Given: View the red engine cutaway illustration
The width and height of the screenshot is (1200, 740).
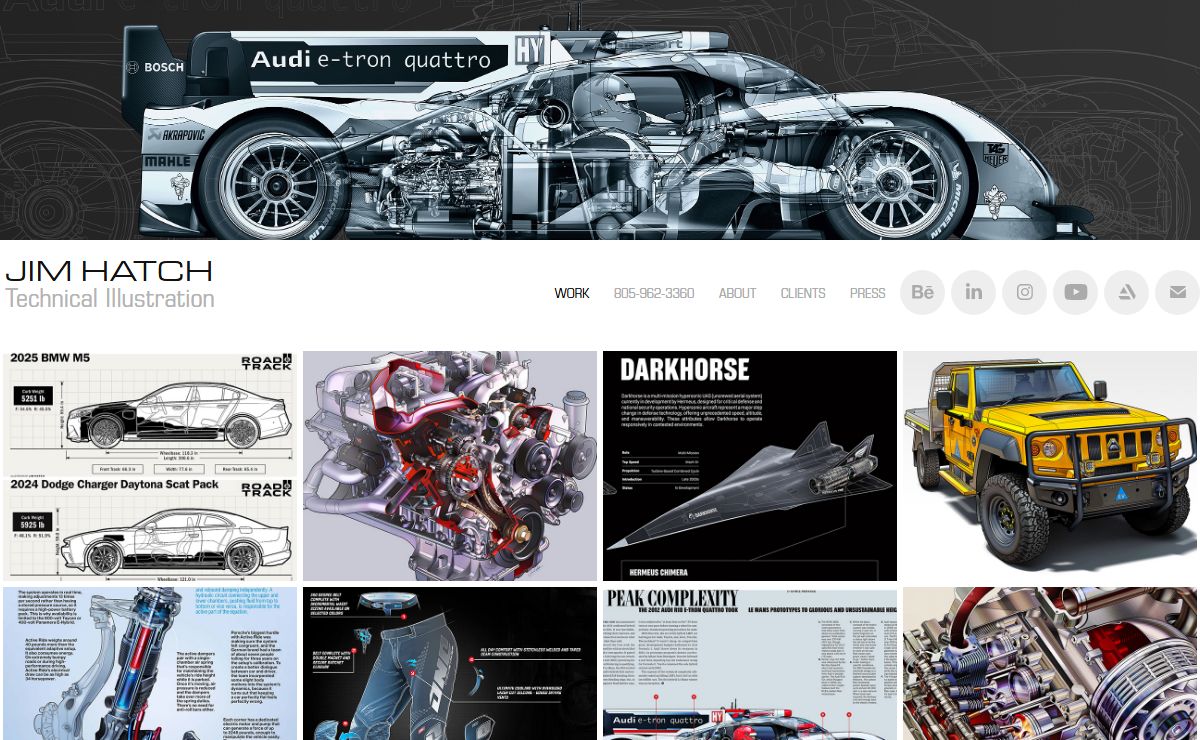Looking at the screenshot, I should point(450,465).
